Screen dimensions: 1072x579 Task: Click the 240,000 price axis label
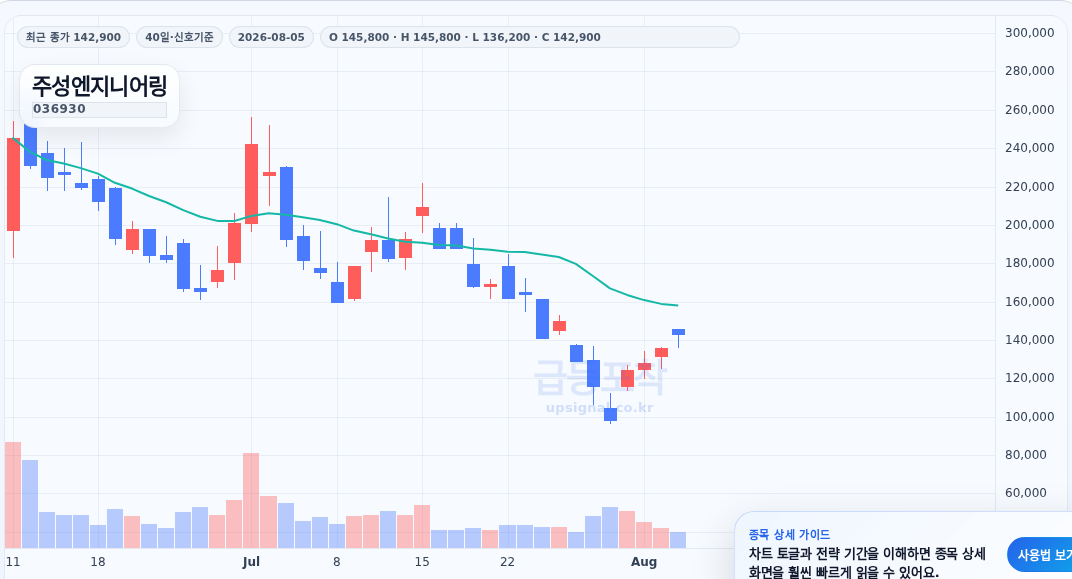coord(1029,148)
